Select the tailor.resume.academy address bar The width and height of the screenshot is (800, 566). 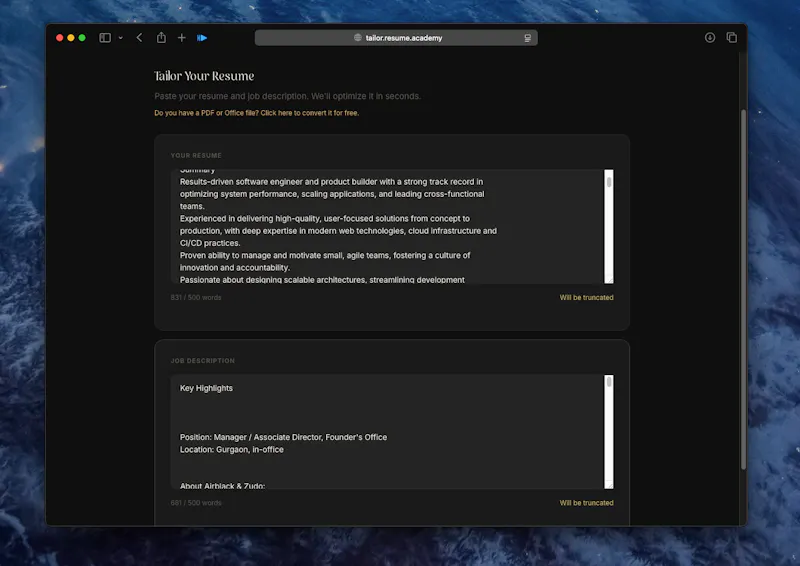pos(396,38)
